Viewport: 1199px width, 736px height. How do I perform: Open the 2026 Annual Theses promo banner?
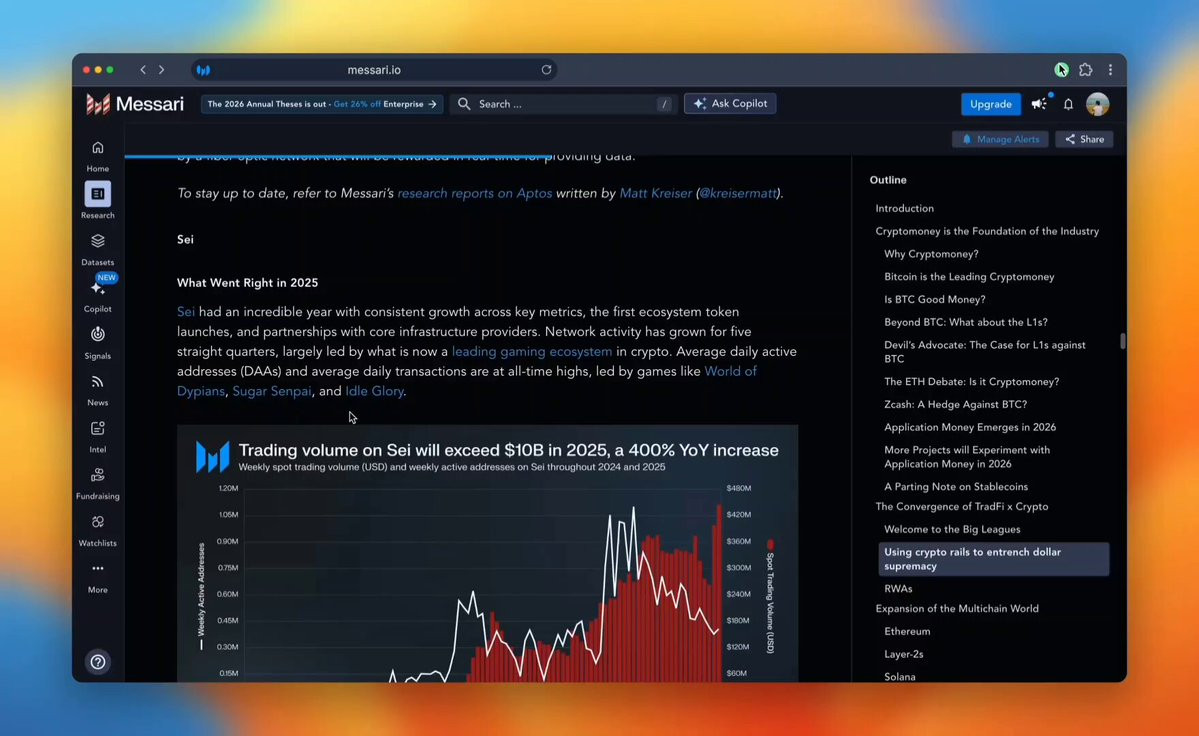(322, 104)
